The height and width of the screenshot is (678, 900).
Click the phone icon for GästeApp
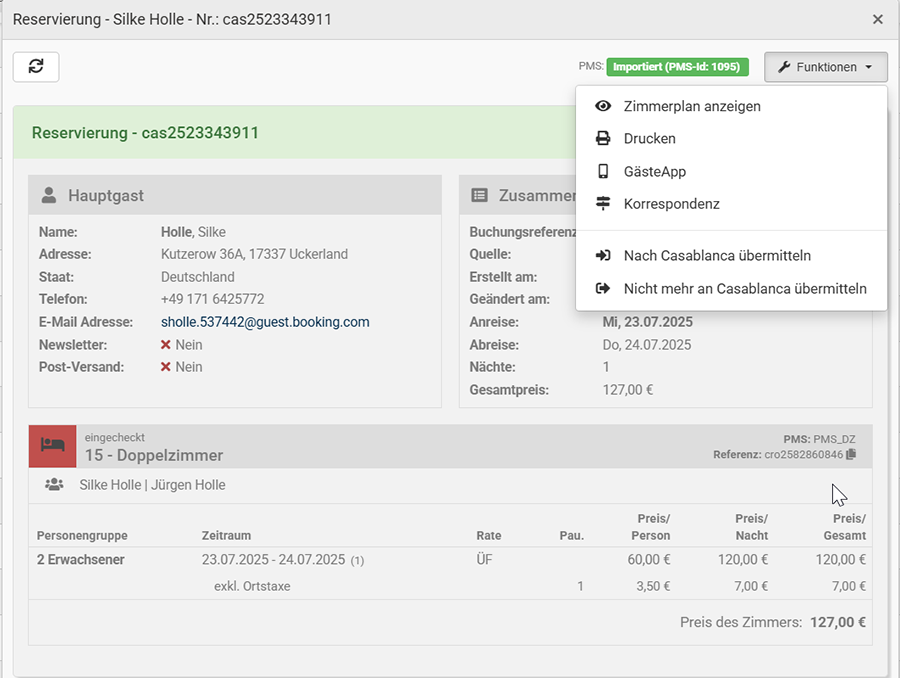tap(603, 171)
